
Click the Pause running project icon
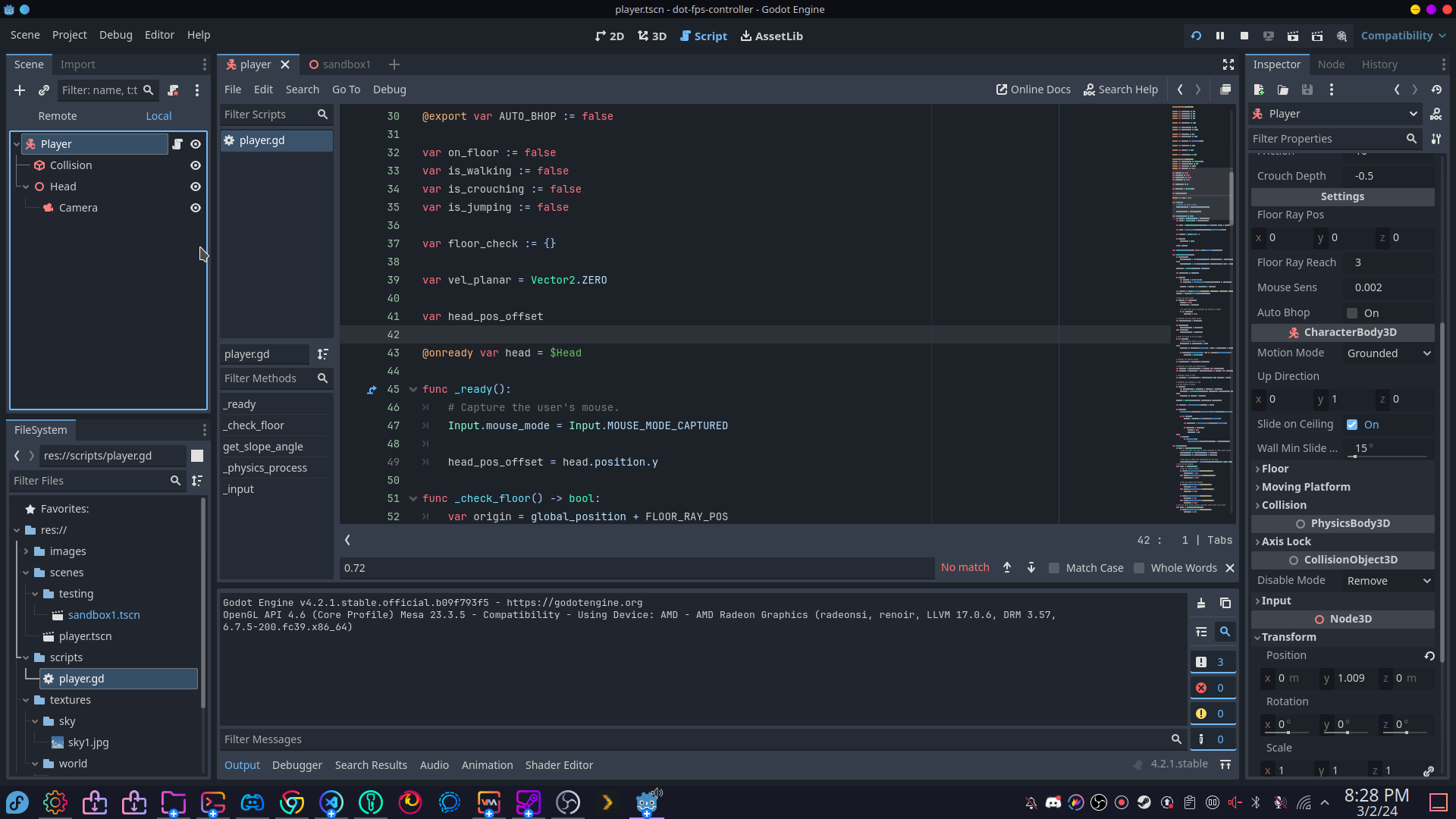tap(1220, 36)
